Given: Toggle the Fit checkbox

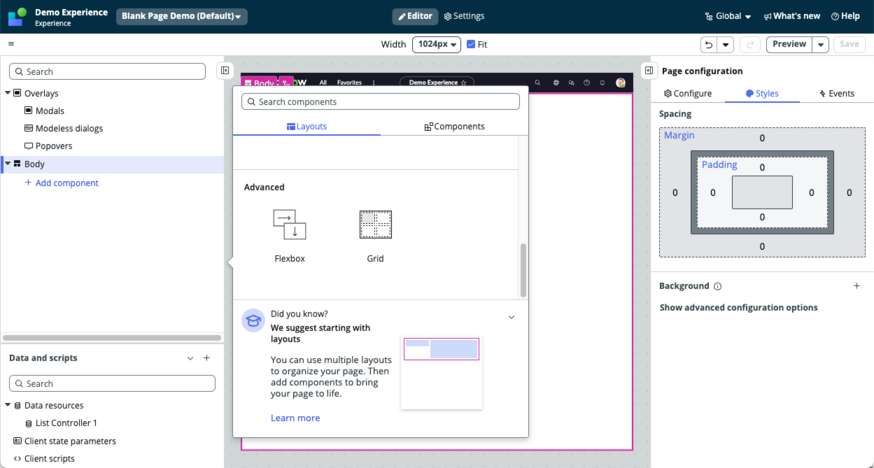Looking at the screenshot, I should pos(471,45).
